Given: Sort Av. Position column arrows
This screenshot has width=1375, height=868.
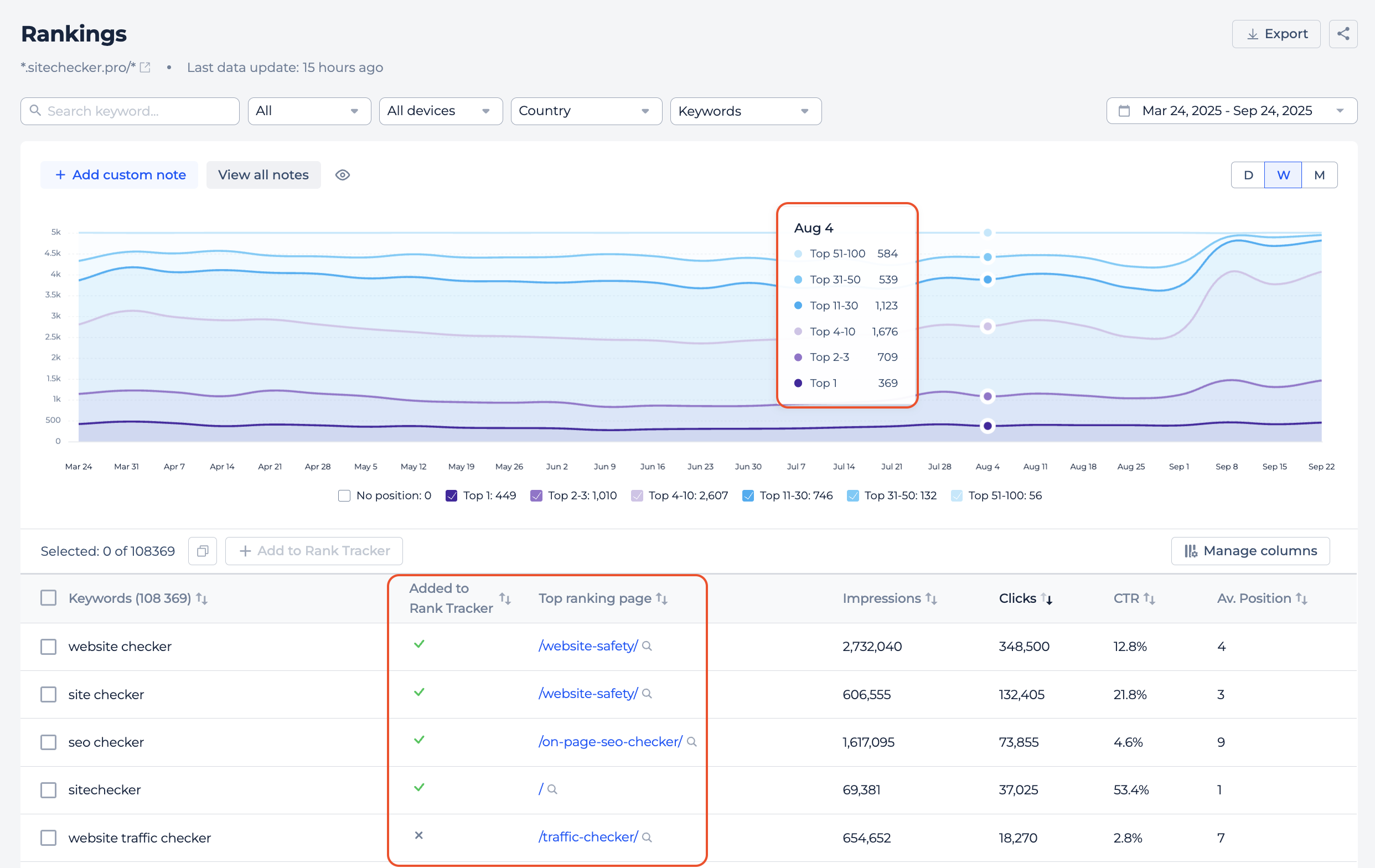Looking at the screenshot, I should (x=1301, y=598).
